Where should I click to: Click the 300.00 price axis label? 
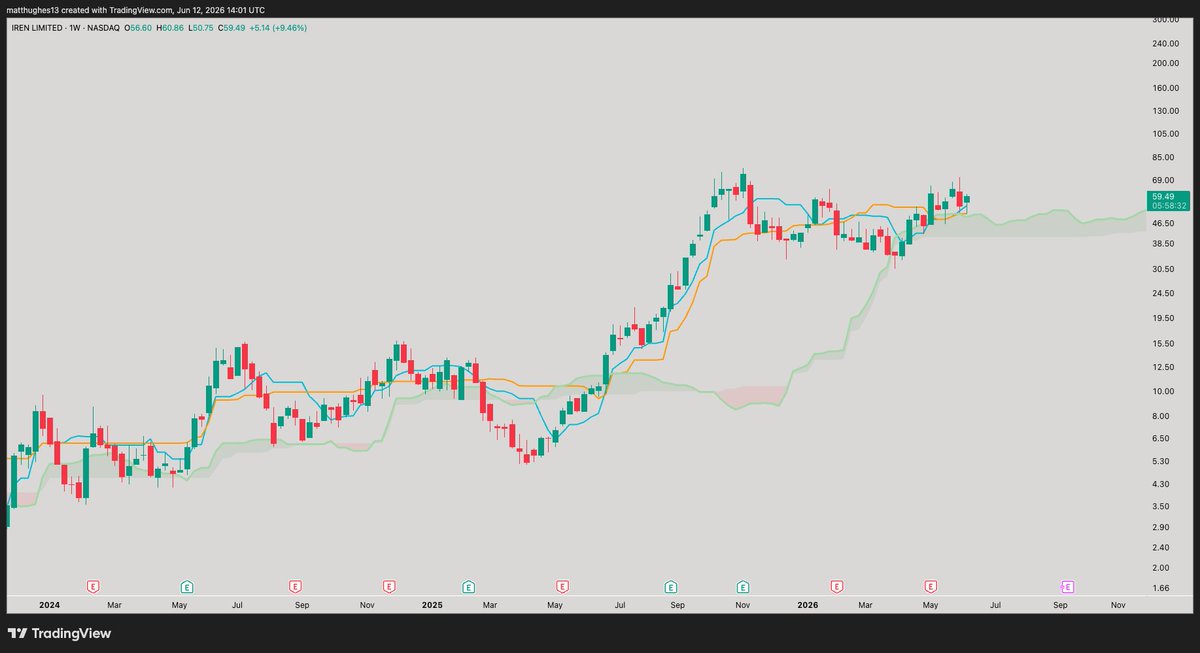click(x=1165, y=20)
